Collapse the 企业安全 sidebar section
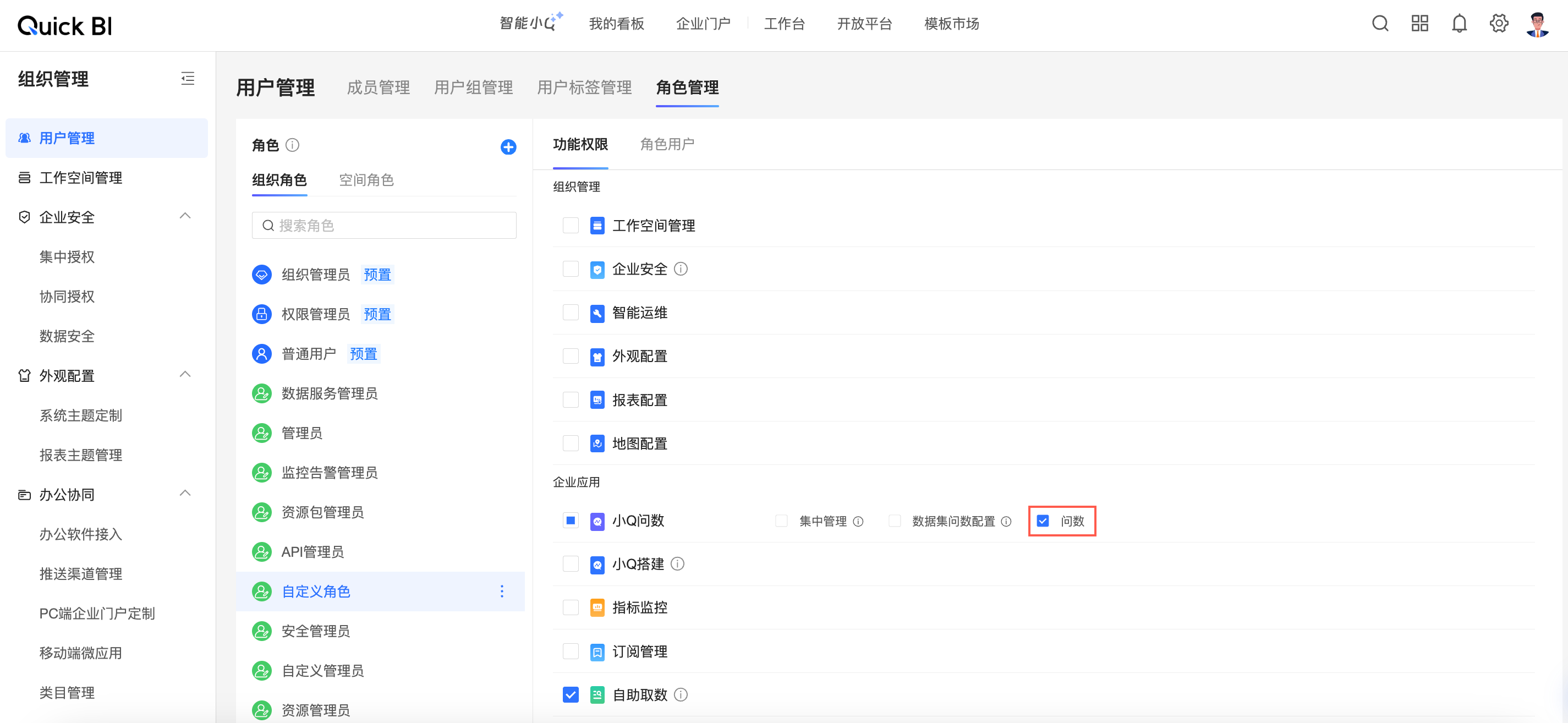The width and height of the screenshot is (1568, 723). (185, 216)
